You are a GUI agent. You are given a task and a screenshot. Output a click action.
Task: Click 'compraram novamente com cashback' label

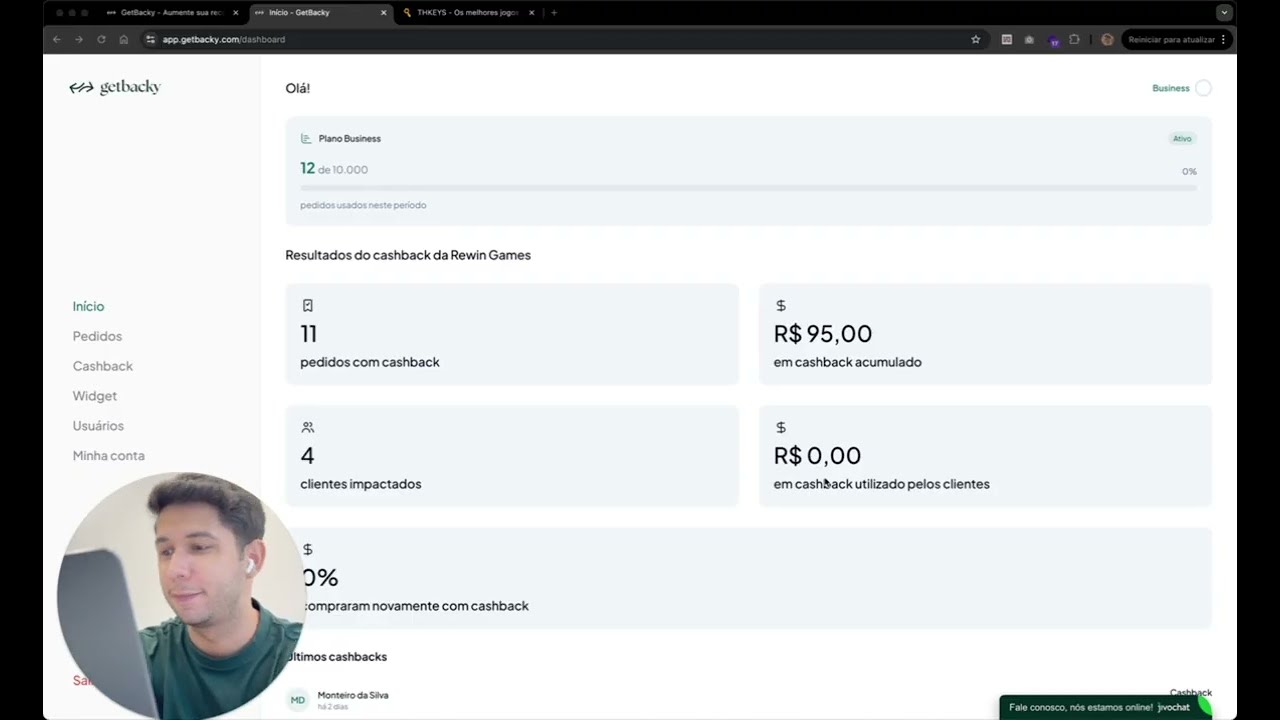pos(415,606)
